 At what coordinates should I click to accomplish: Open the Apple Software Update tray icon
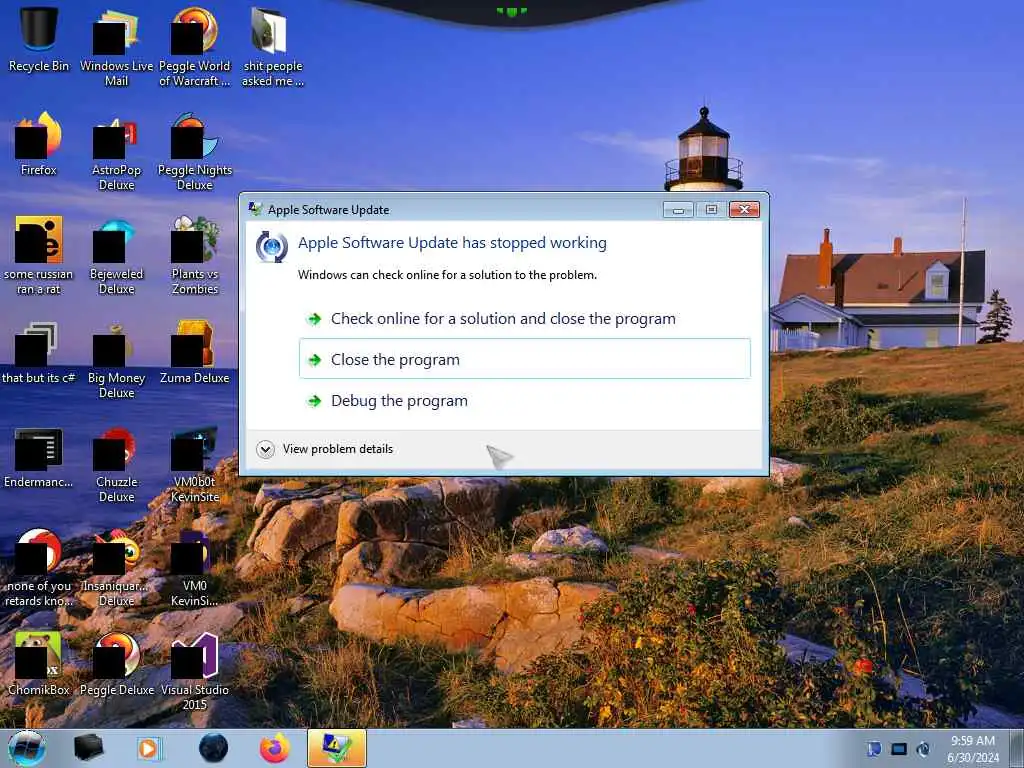pos(923,749)
